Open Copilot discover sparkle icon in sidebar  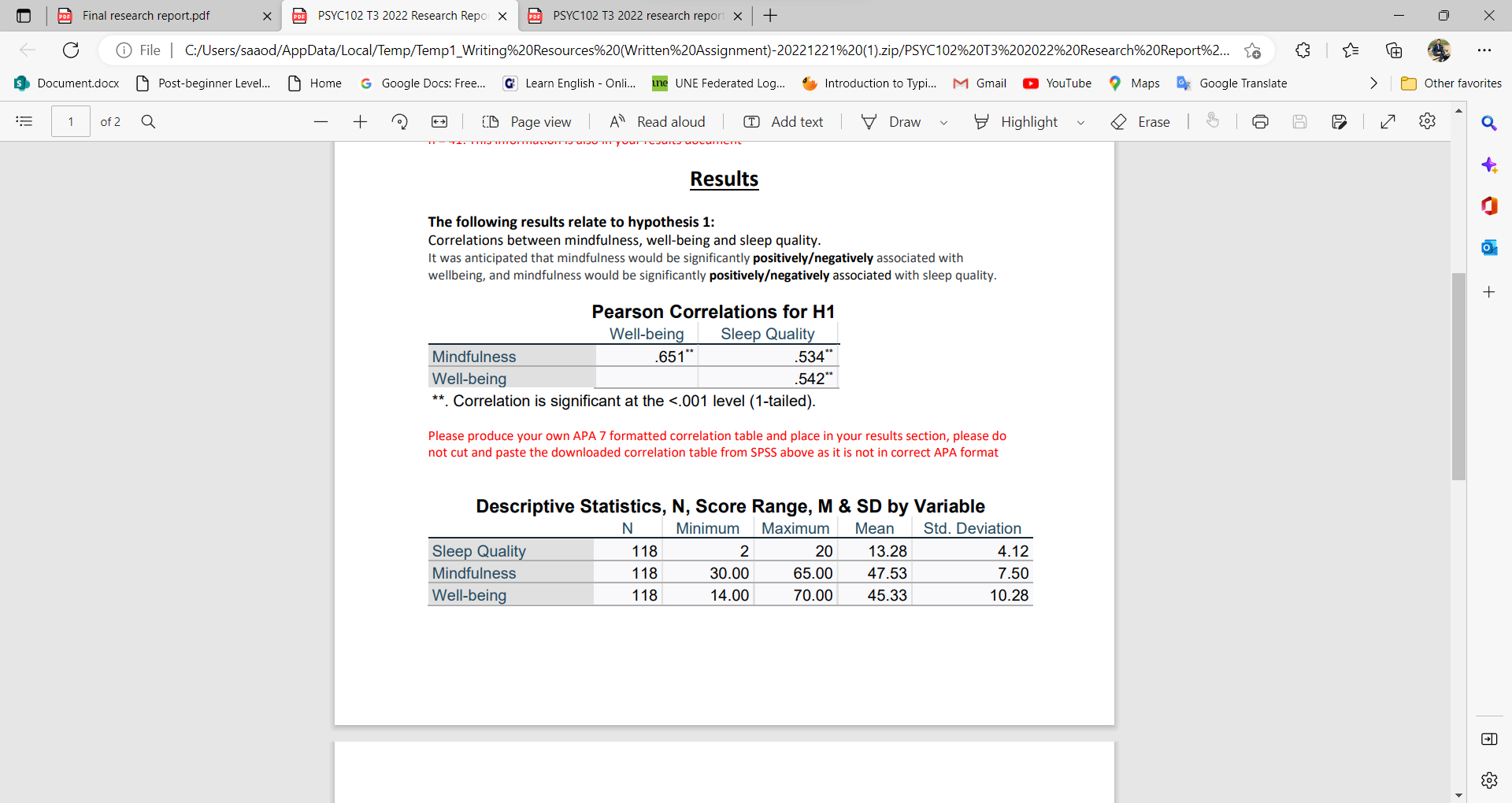tap(1489, 165)
